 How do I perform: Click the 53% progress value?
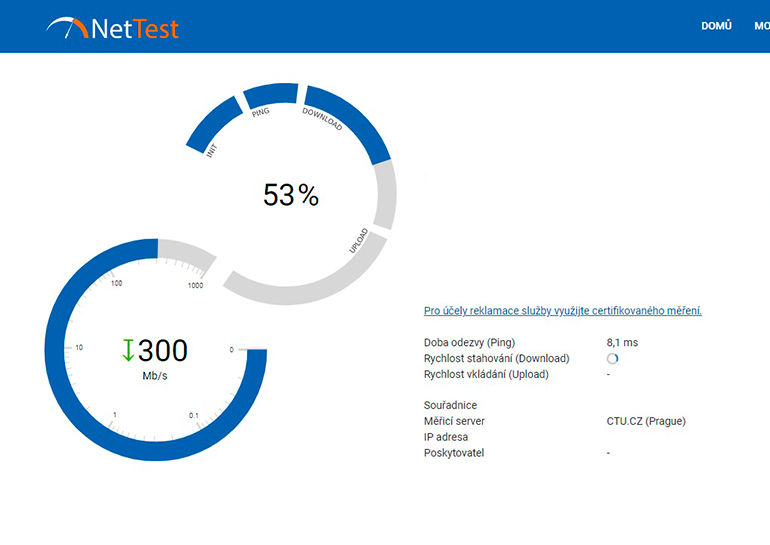[x=291, y=195]
